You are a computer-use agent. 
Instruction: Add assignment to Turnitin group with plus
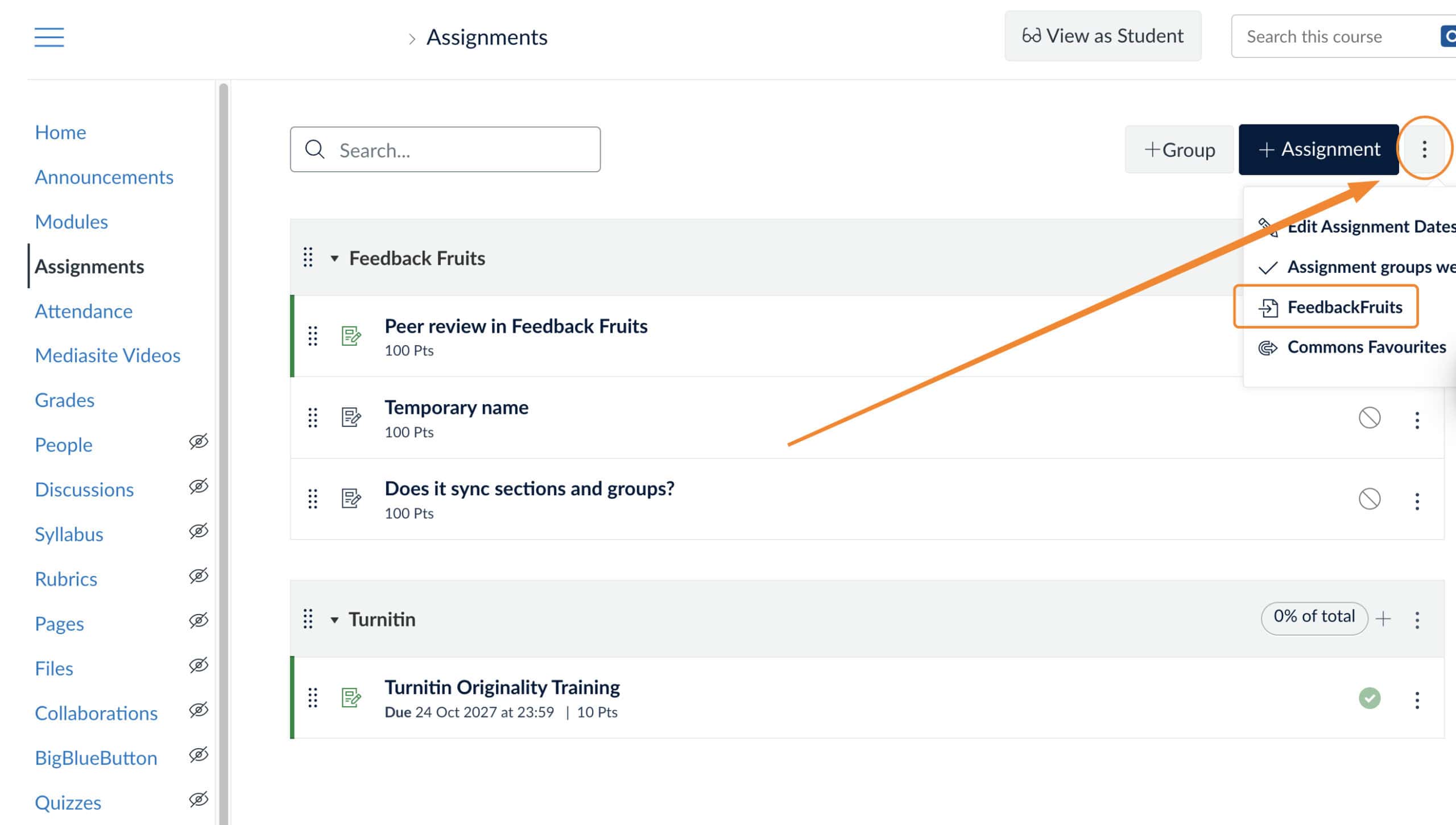pyautogui.click(x=1383, y=619)
